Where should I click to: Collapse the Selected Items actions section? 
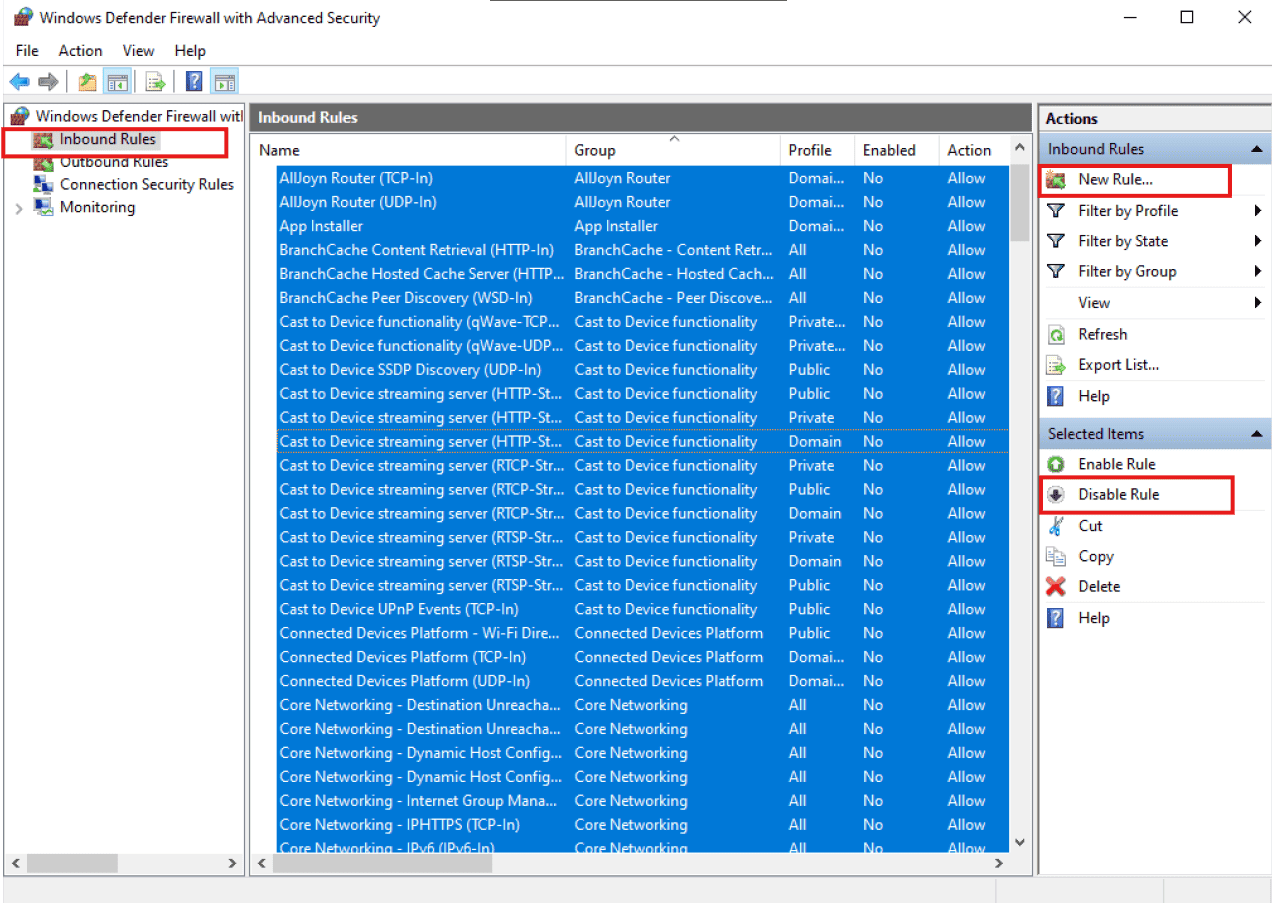click(x=1256, y=434)
